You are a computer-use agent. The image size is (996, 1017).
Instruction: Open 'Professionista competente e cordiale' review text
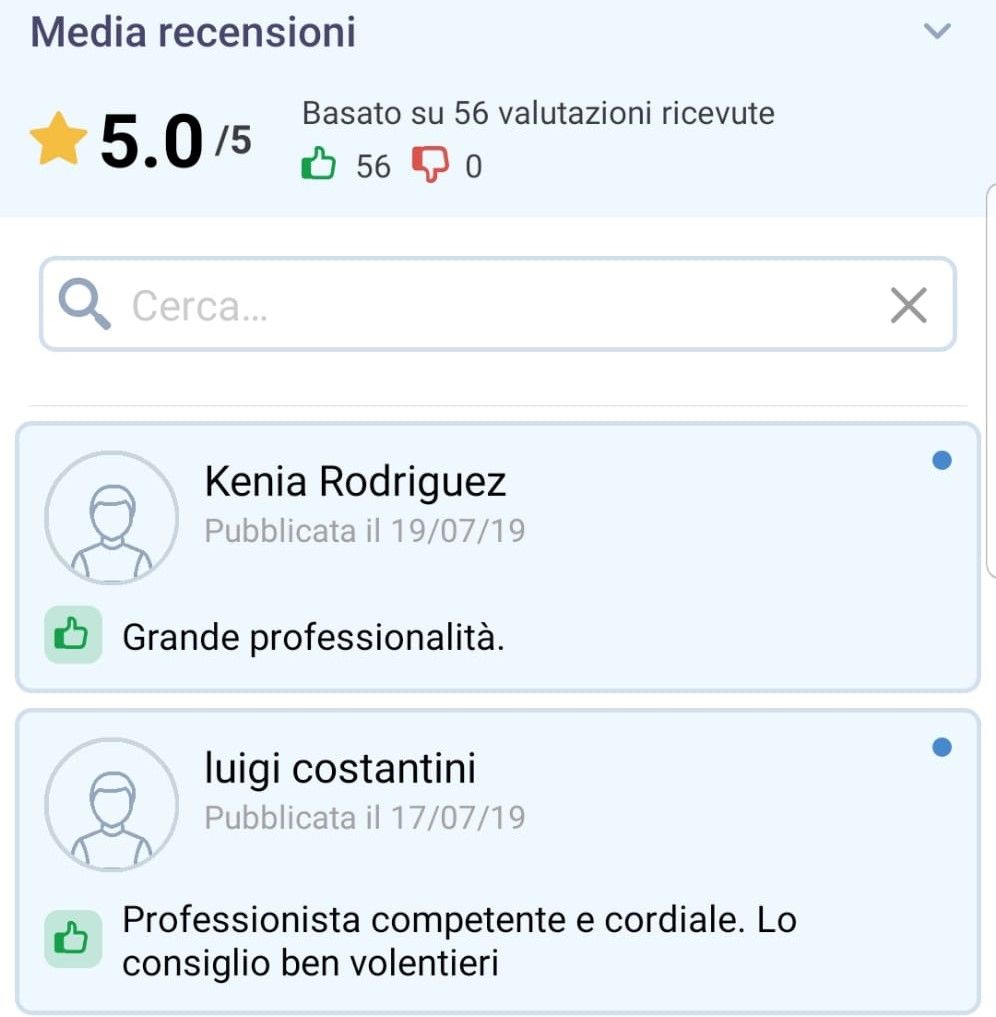click(458, 941)
